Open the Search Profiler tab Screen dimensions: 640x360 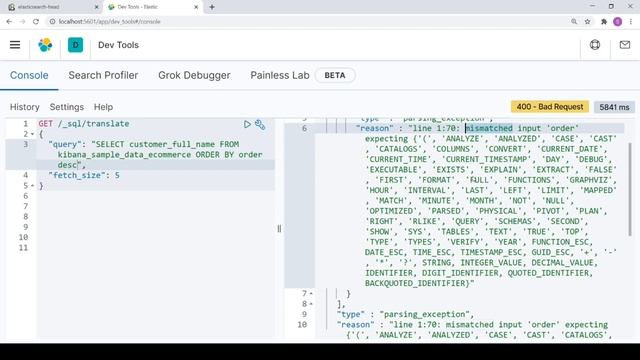[103, 76]
